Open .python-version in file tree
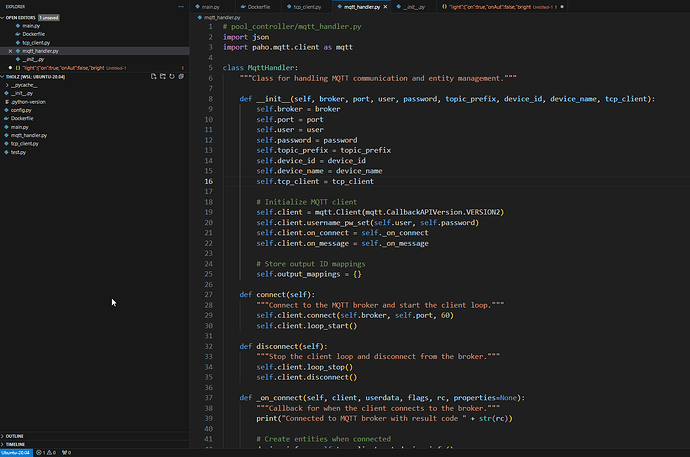The width and height of the screenshot is (690, 457). tap(28, 102)
